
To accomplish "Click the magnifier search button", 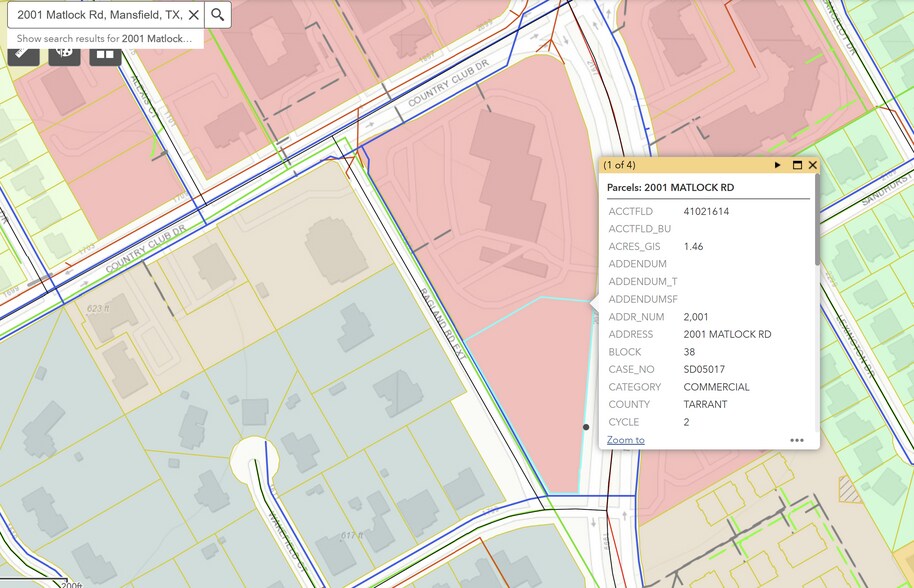I will coord(218,15).
